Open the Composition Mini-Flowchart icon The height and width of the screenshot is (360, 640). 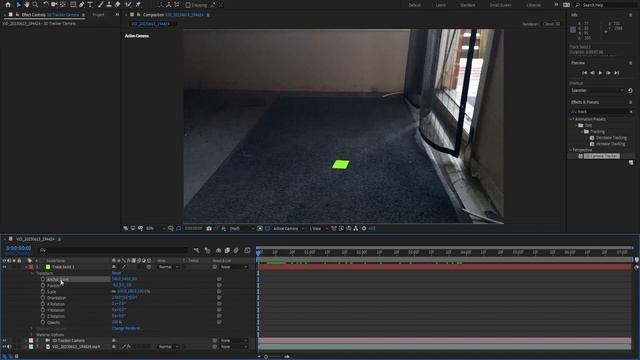click(x=196, y=250)
